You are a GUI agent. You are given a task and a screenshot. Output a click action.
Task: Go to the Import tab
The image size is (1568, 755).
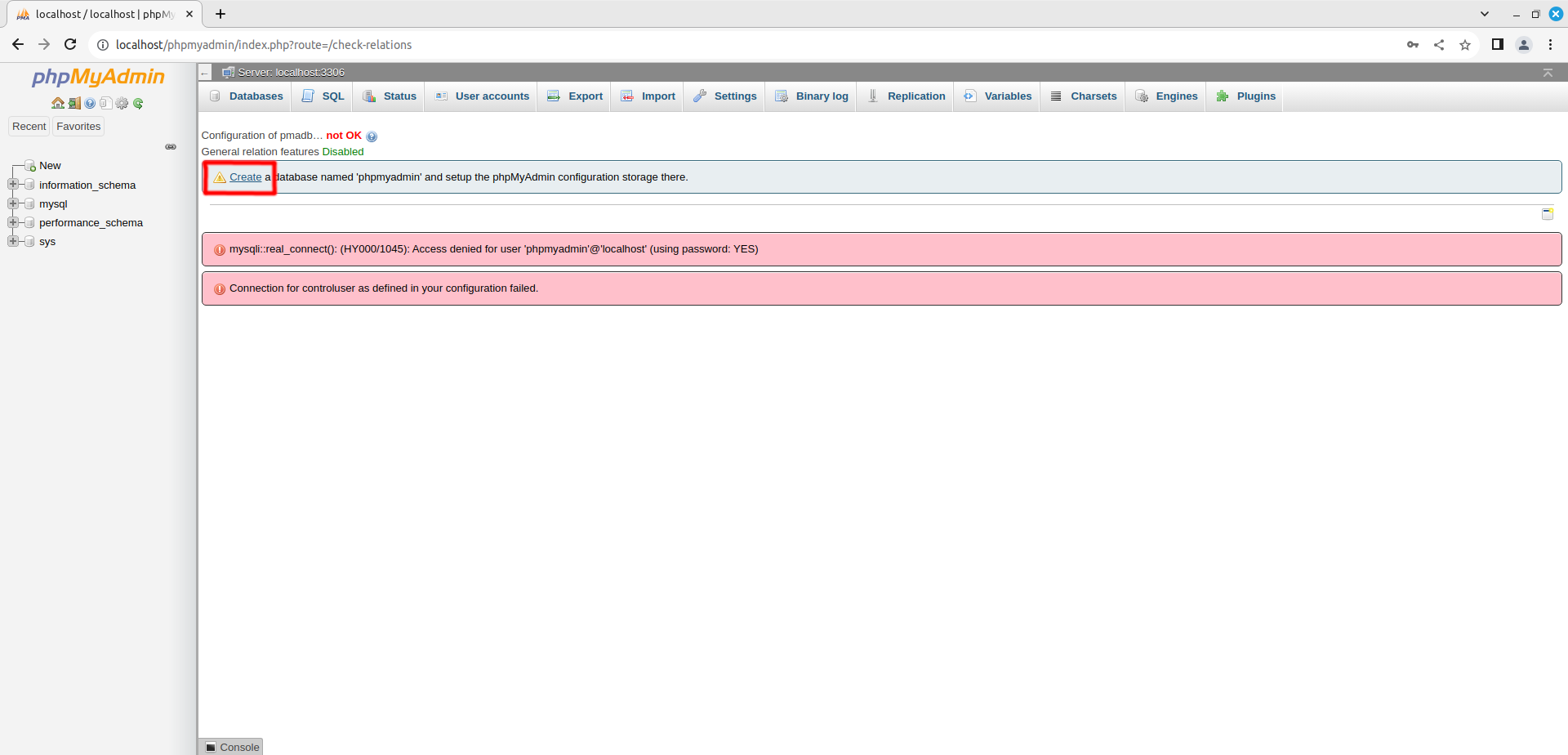pos(648,96)
